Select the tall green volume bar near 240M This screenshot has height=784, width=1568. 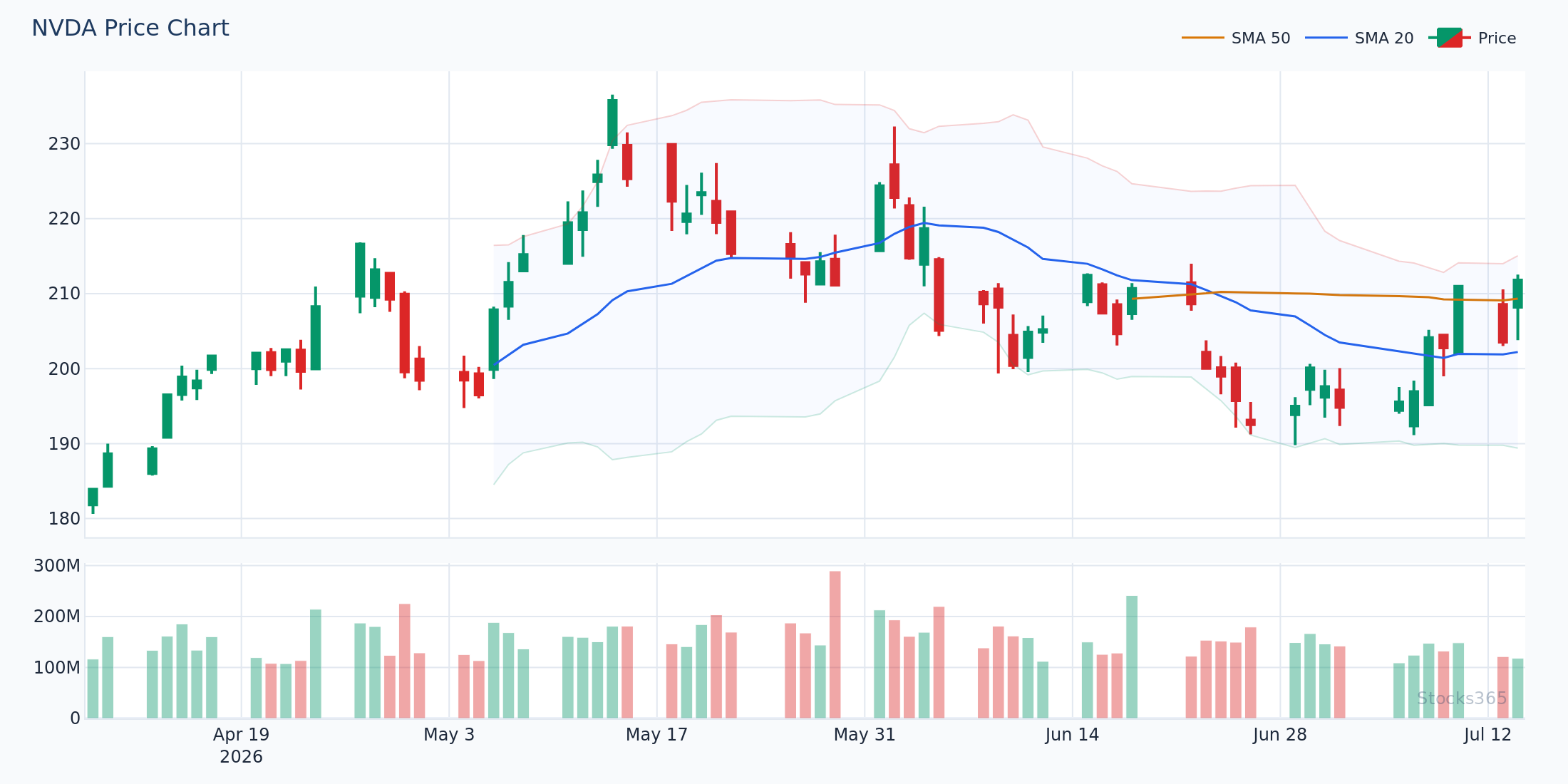pos(1132,656)
